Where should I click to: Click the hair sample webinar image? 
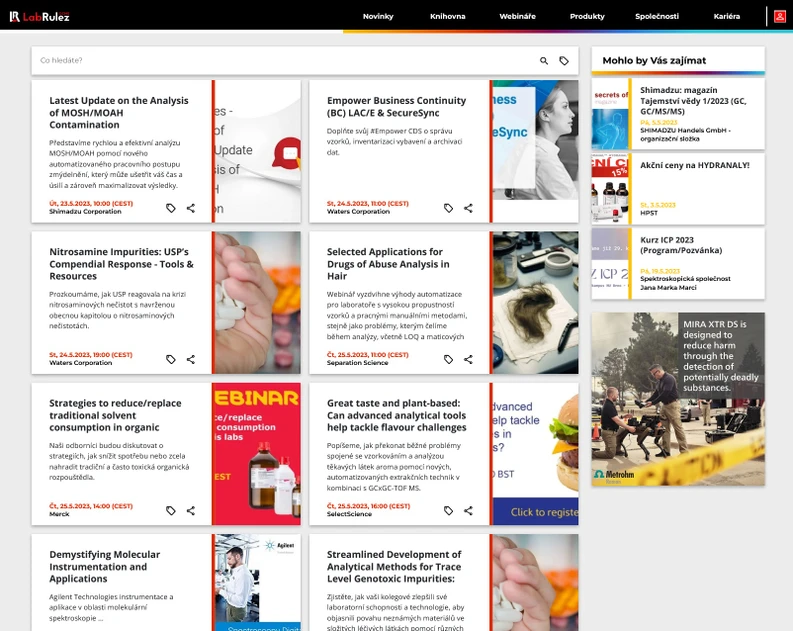click(536, 302)
